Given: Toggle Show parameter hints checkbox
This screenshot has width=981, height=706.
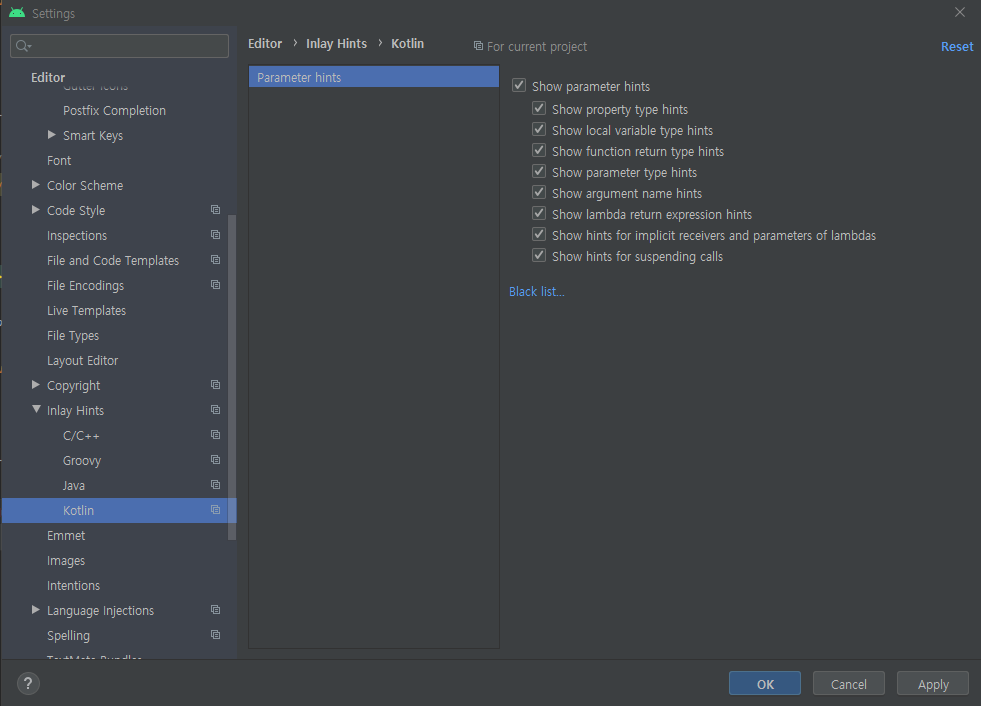Looking at the screenshot, I should coord(519,85).
